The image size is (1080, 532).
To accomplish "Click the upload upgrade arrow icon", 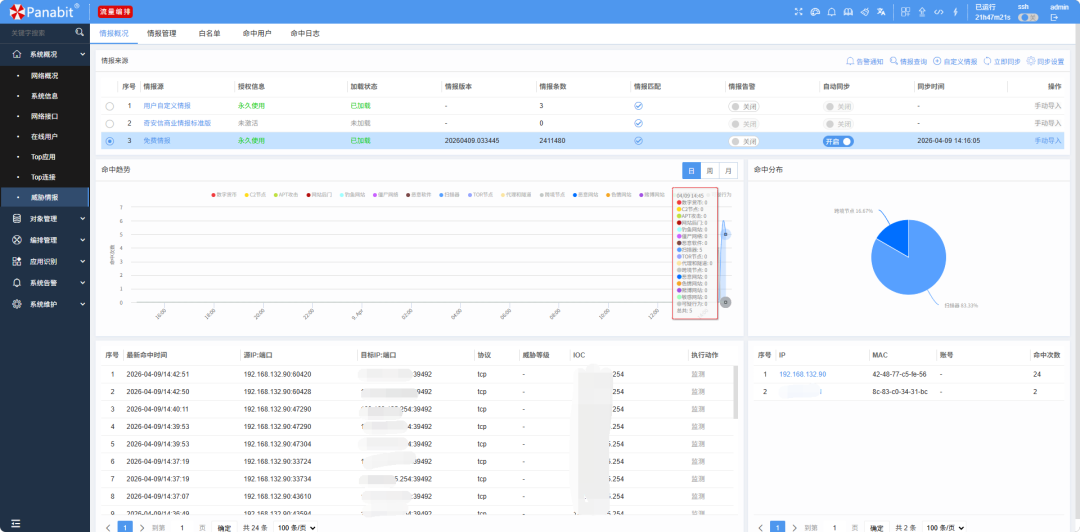I will tap(922, 12).
